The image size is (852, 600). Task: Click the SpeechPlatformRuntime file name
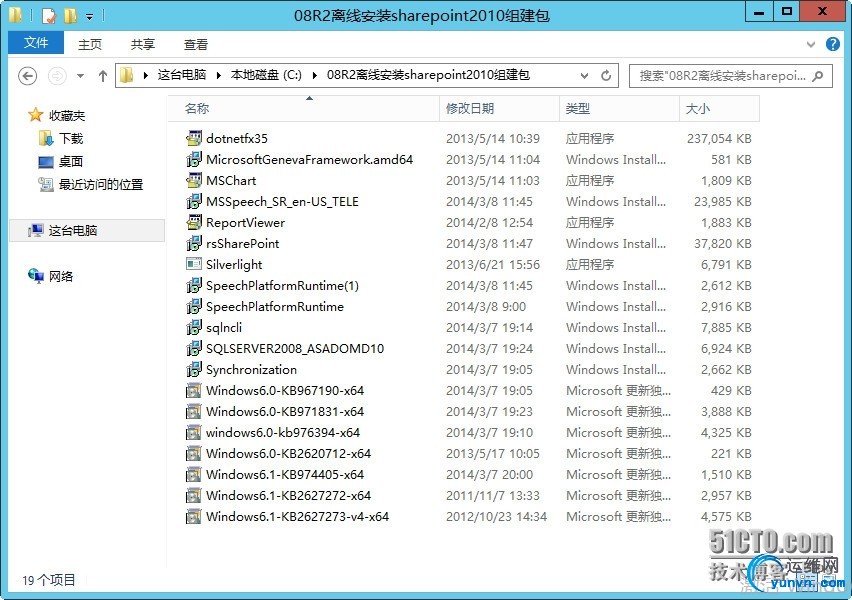[x=274, y=307]
